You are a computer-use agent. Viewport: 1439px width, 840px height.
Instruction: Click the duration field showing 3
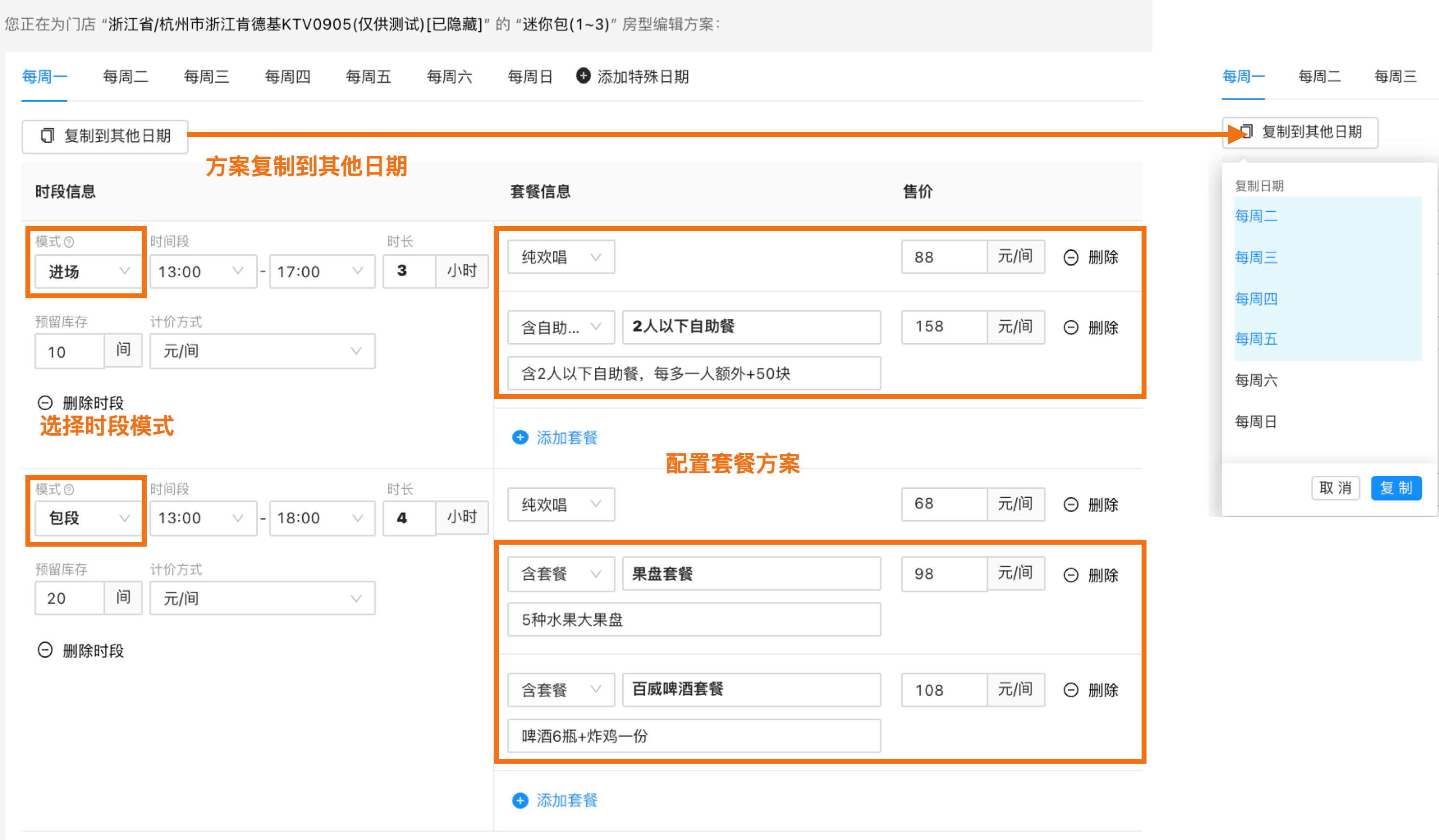point(409,271)
